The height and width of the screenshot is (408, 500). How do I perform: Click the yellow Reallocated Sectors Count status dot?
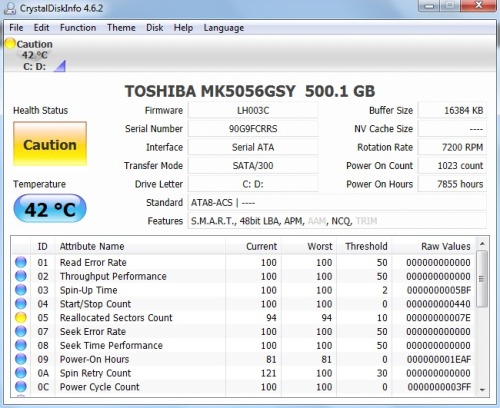coord(21,318)
